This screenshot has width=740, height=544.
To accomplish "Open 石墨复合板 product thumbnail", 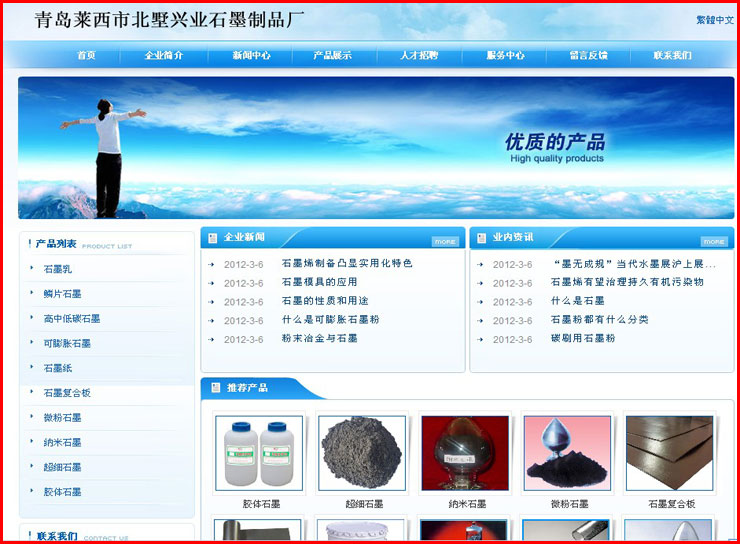I will point(669,453).
